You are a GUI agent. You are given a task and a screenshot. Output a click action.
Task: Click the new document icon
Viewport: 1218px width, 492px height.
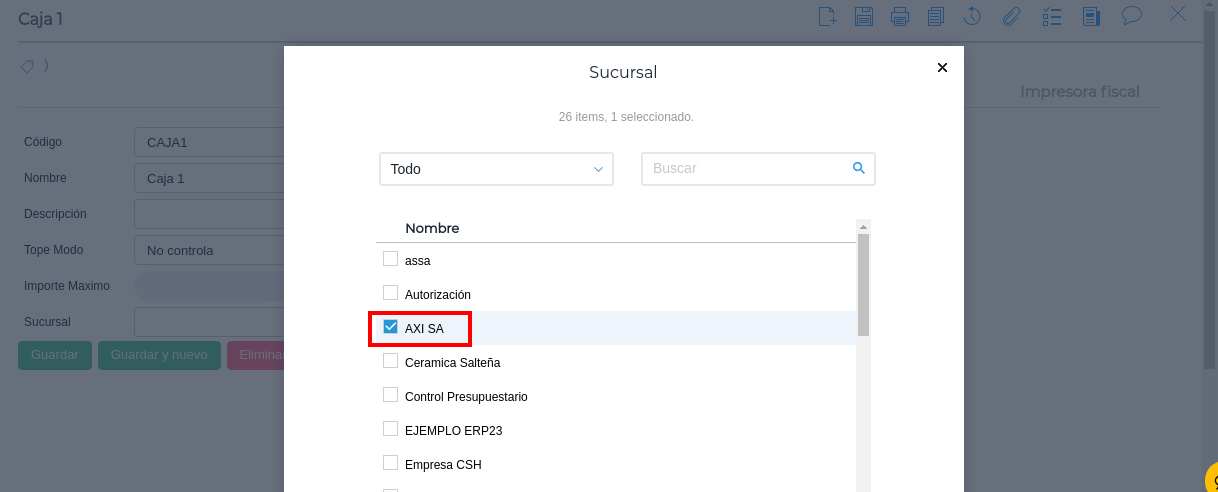[827, 16]
